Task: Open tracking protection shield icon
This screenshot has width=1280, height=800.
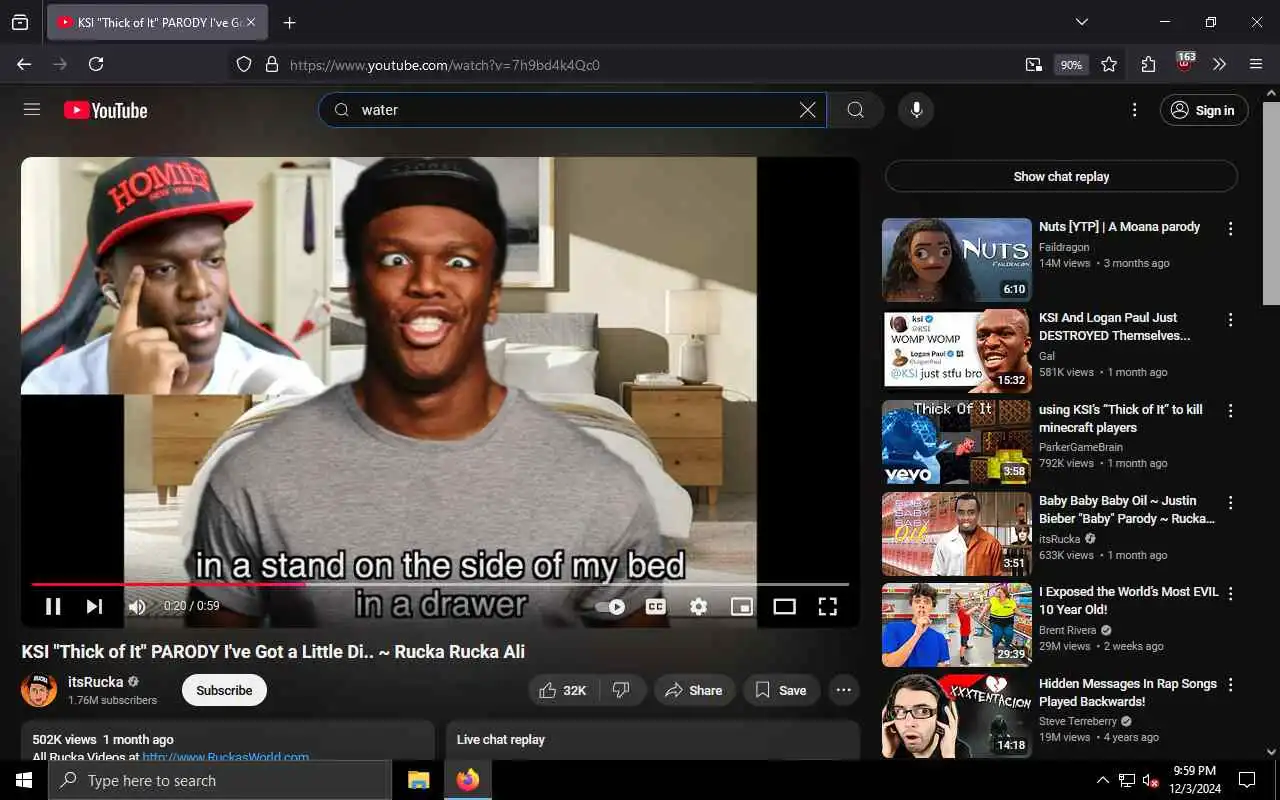Action: 244,64
